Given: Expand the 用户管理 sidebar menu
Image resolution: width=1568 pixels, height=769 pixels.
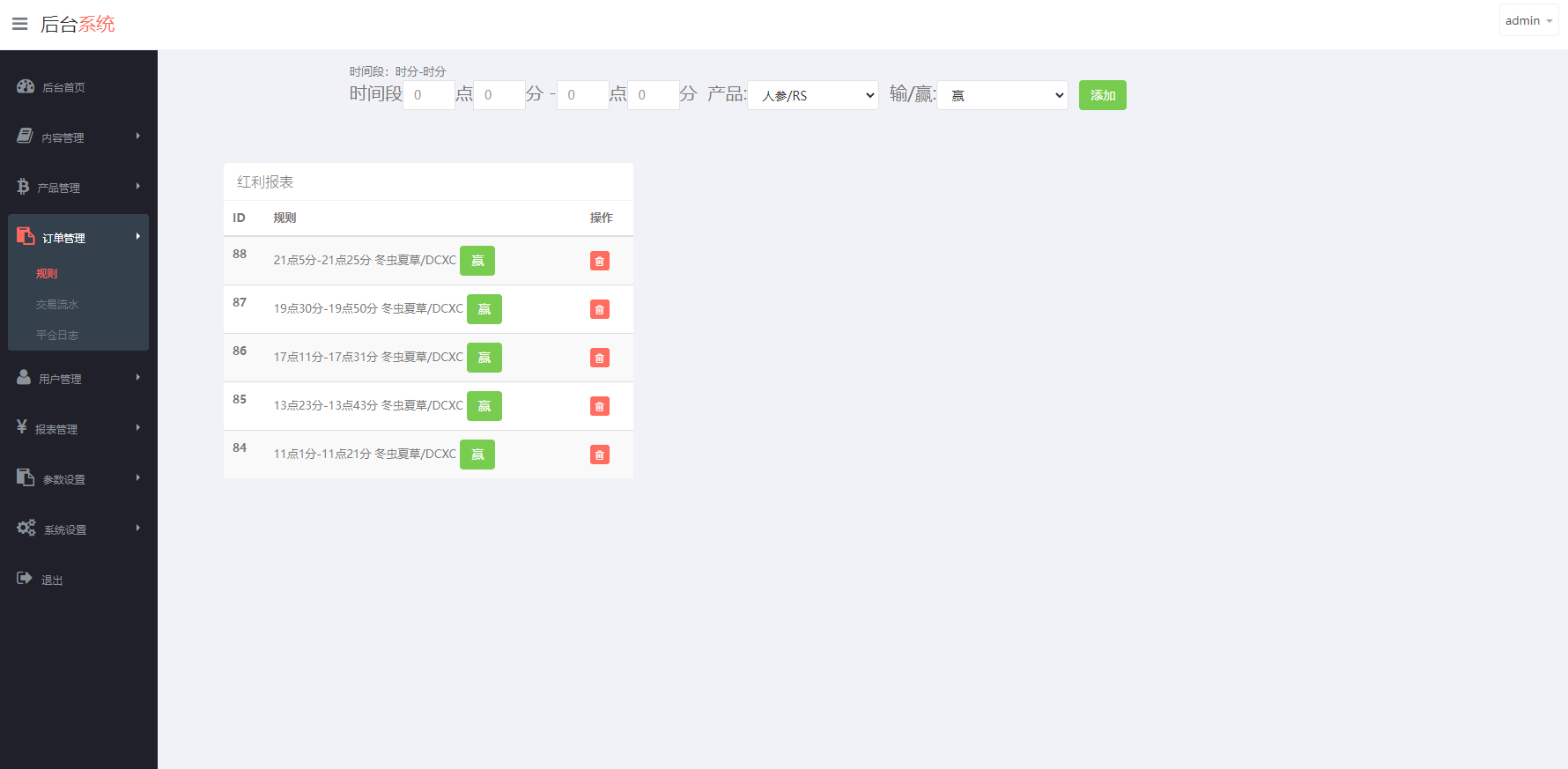Looking at the screenshot, I should (78, 379).
